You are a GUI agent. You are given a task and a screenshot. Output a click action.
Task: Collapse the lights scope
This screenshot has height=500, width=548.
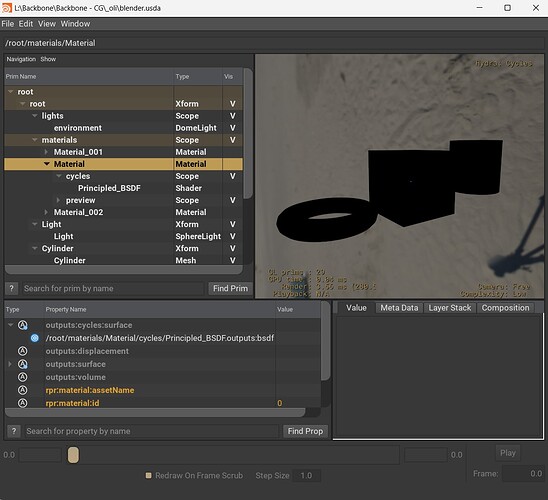[x=35, y=116]
